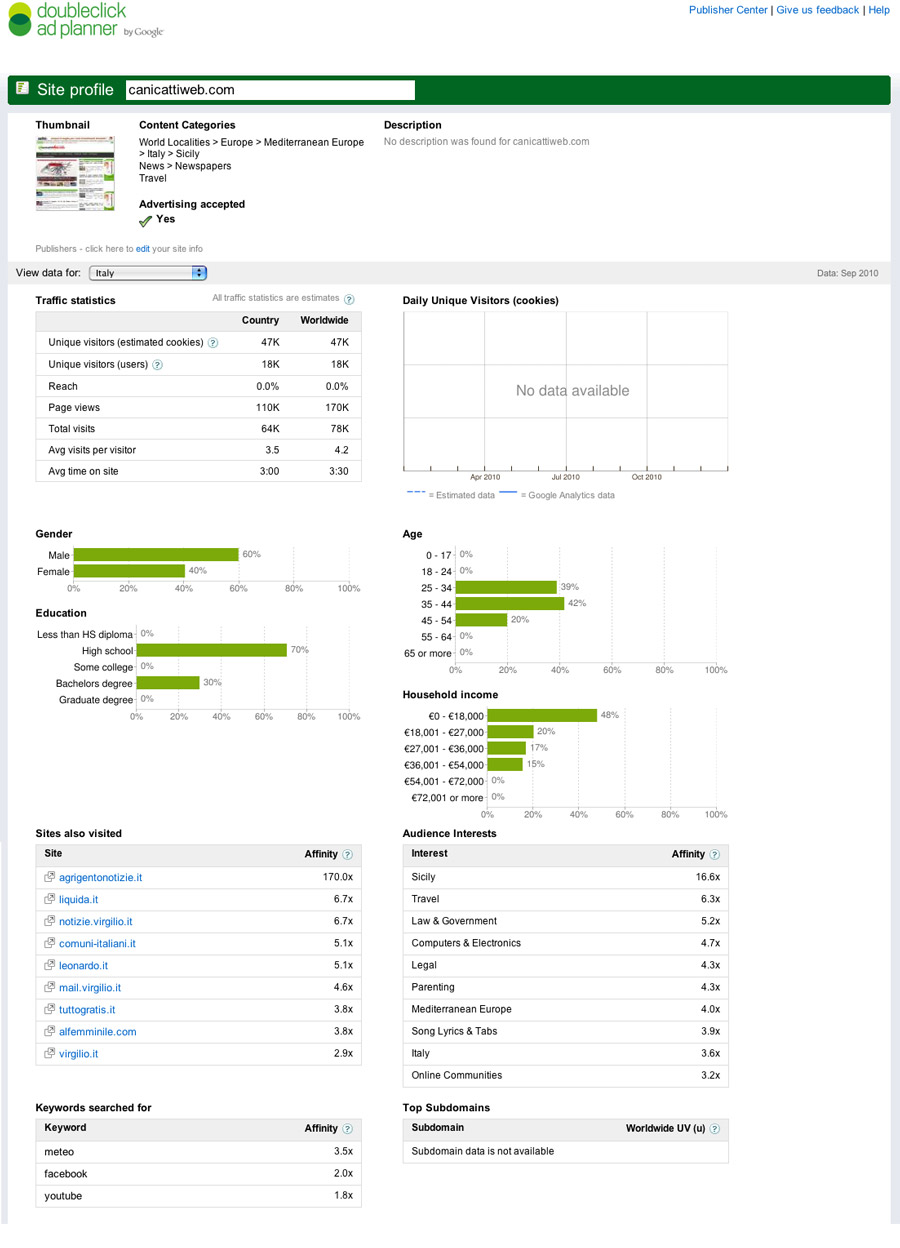The height and width of the screenshot is (1248, 900).
Task: Click the virgilio.it link with 2.9x affinity
Action: click(x=78, y=1054)
